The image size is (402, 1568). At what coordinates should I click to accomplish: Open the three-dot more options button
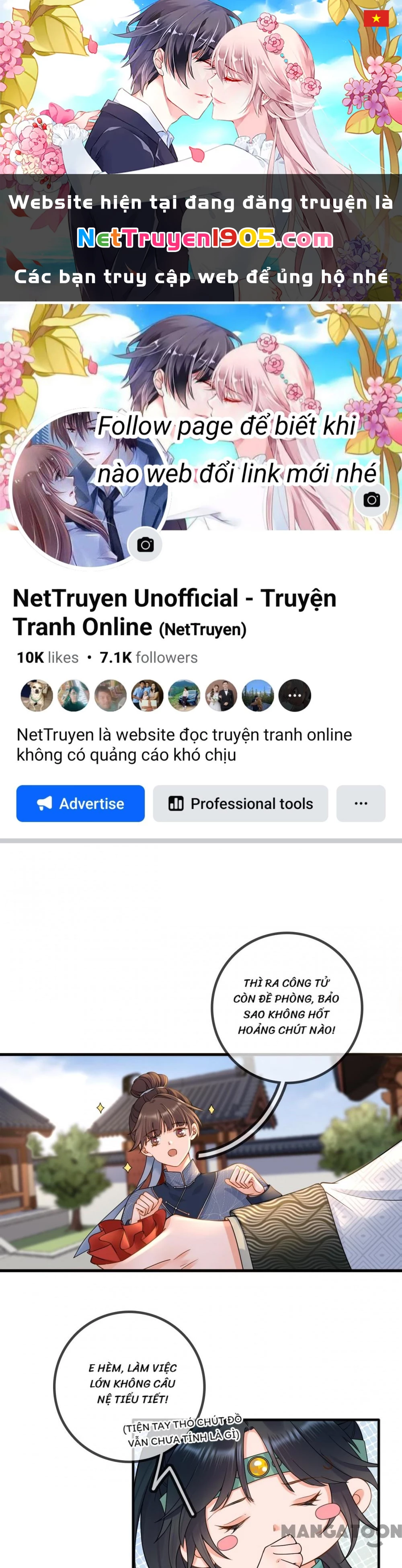pos(361,803)
